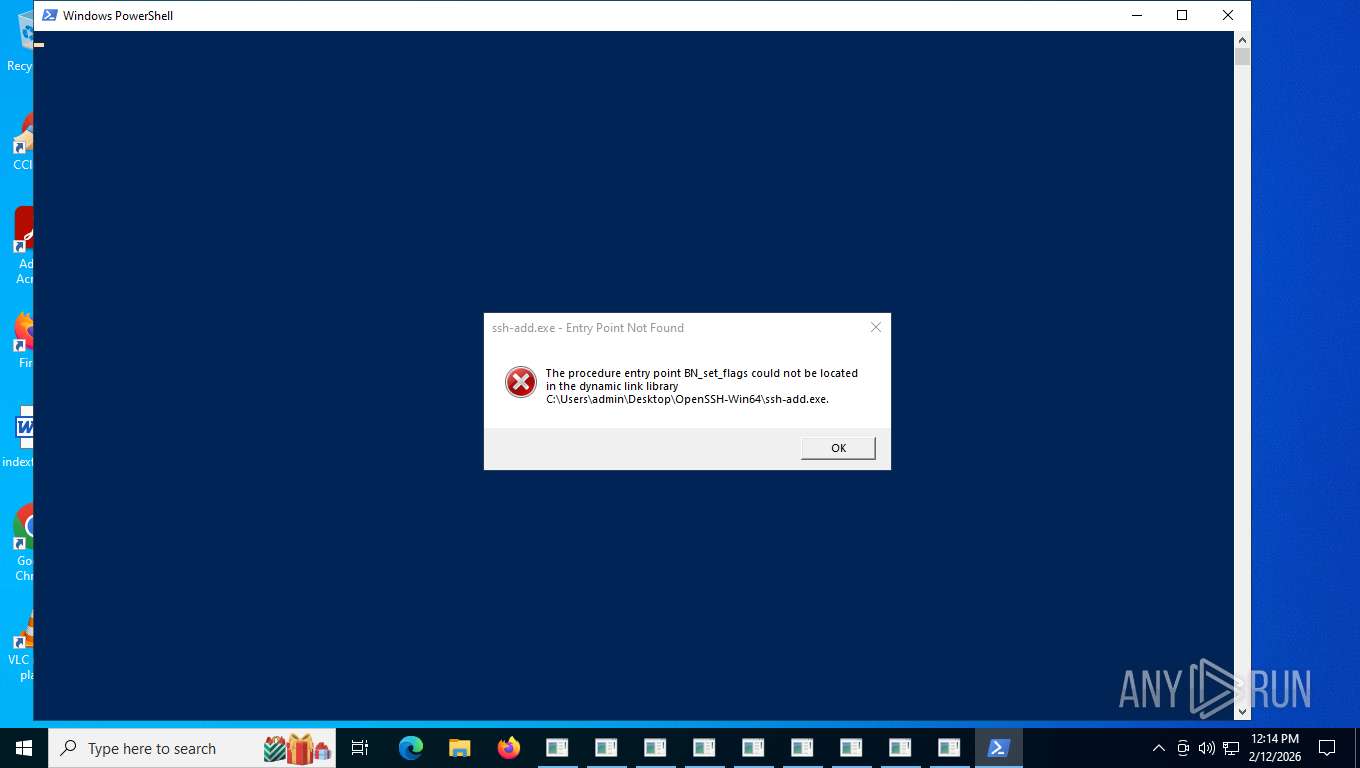Open the volume control in the tray

[1206, 748]
